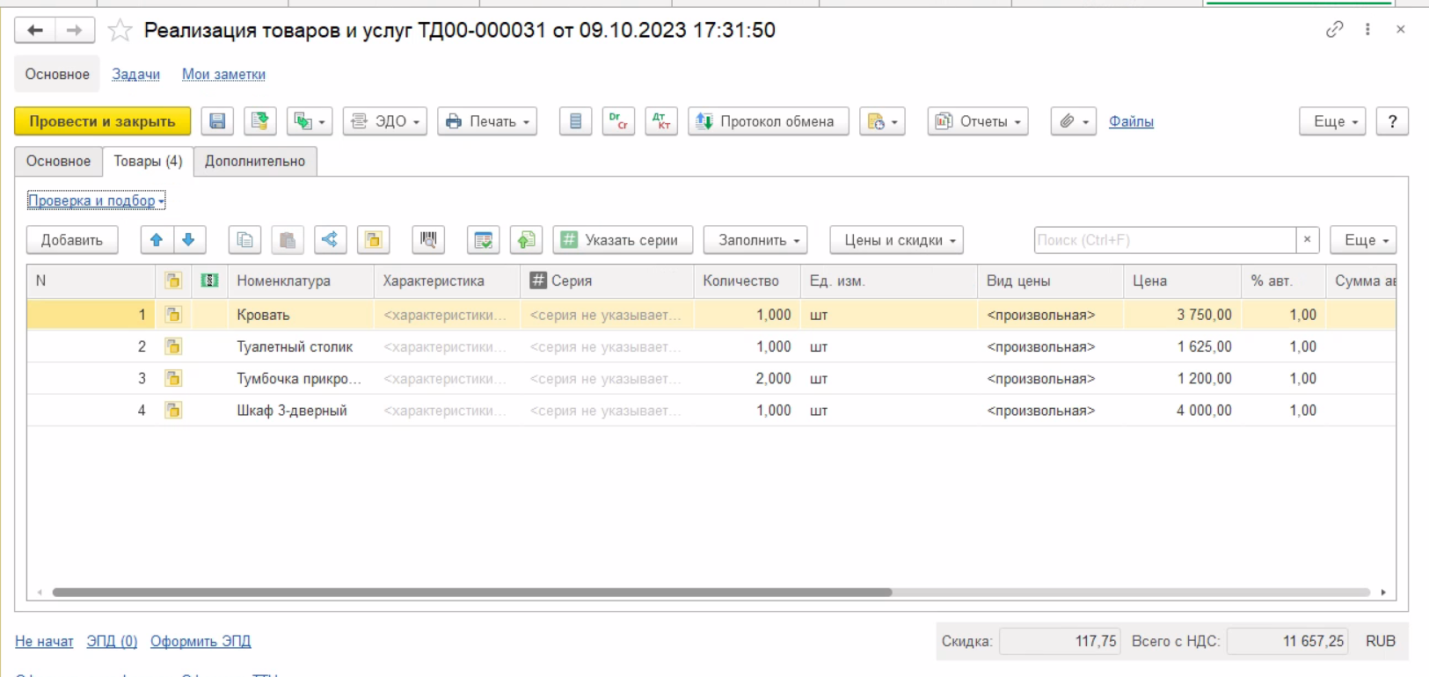Click the copy rows icon in table toolbar
The image size is (1429, 677).
point(244,240)
